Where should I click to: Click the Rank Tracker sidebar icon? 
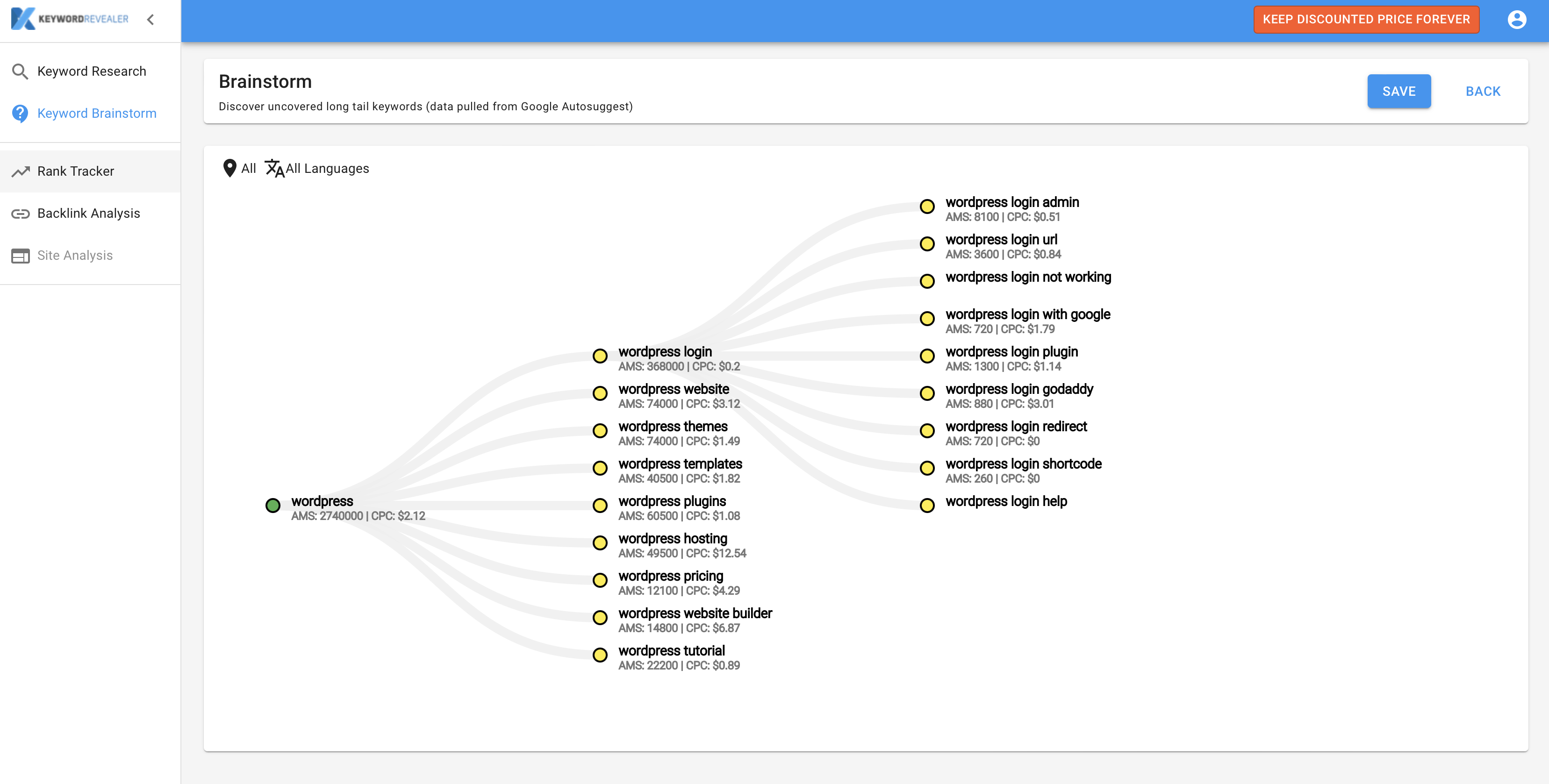21,171
